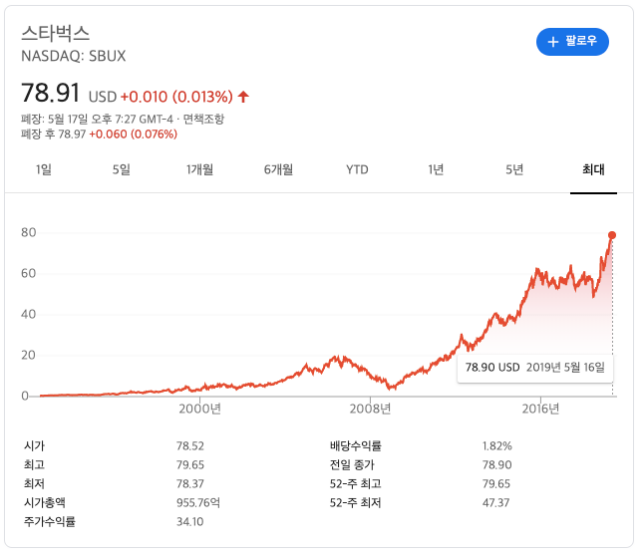The width and height of the screenshot is (640, 555).
Task: Select the 1일 time range tab
Action: click(44, 169)
